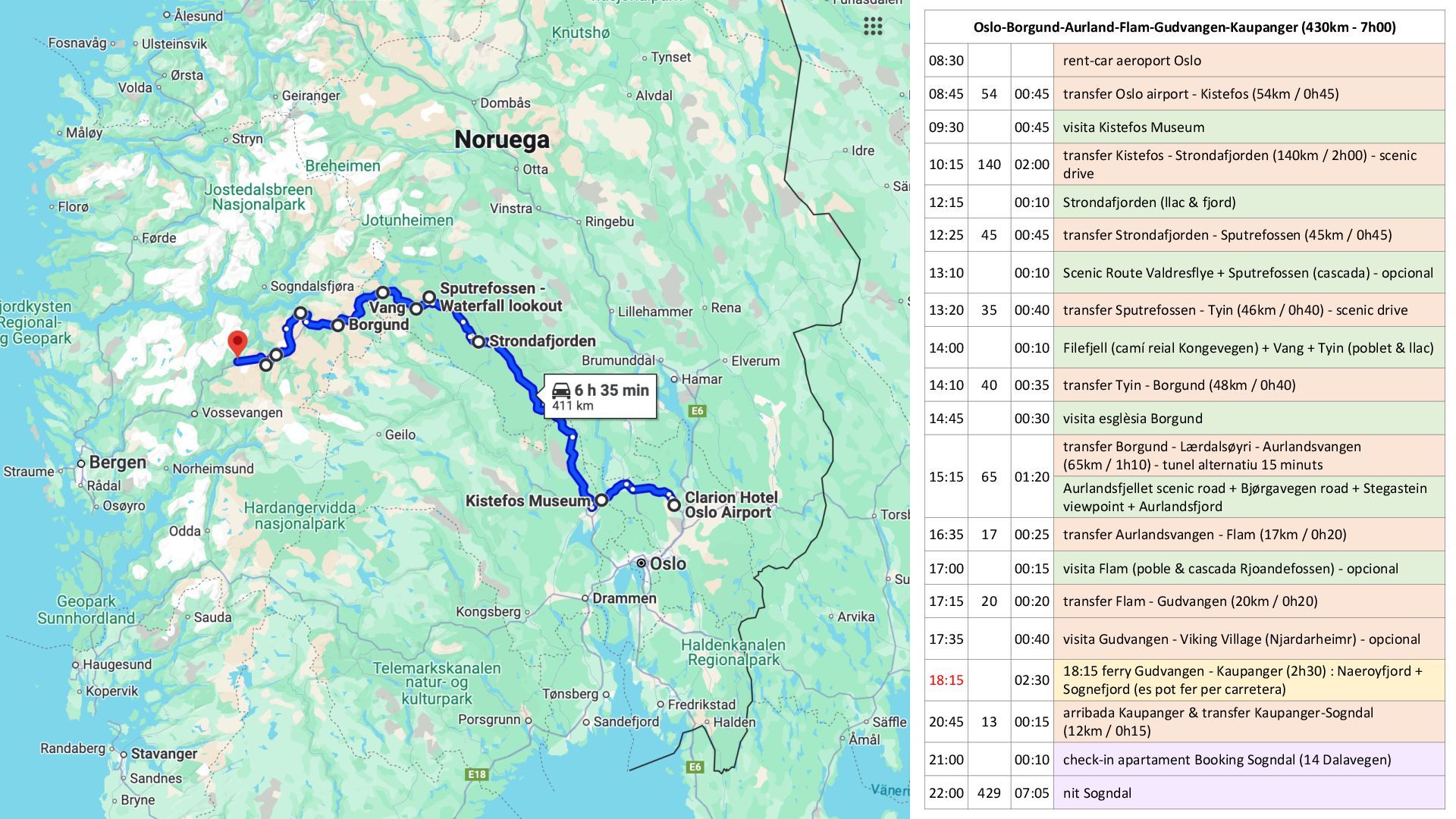1456x819 pixels.
Task: Click the red 18:15 time cell
Action: coord(946,680)
